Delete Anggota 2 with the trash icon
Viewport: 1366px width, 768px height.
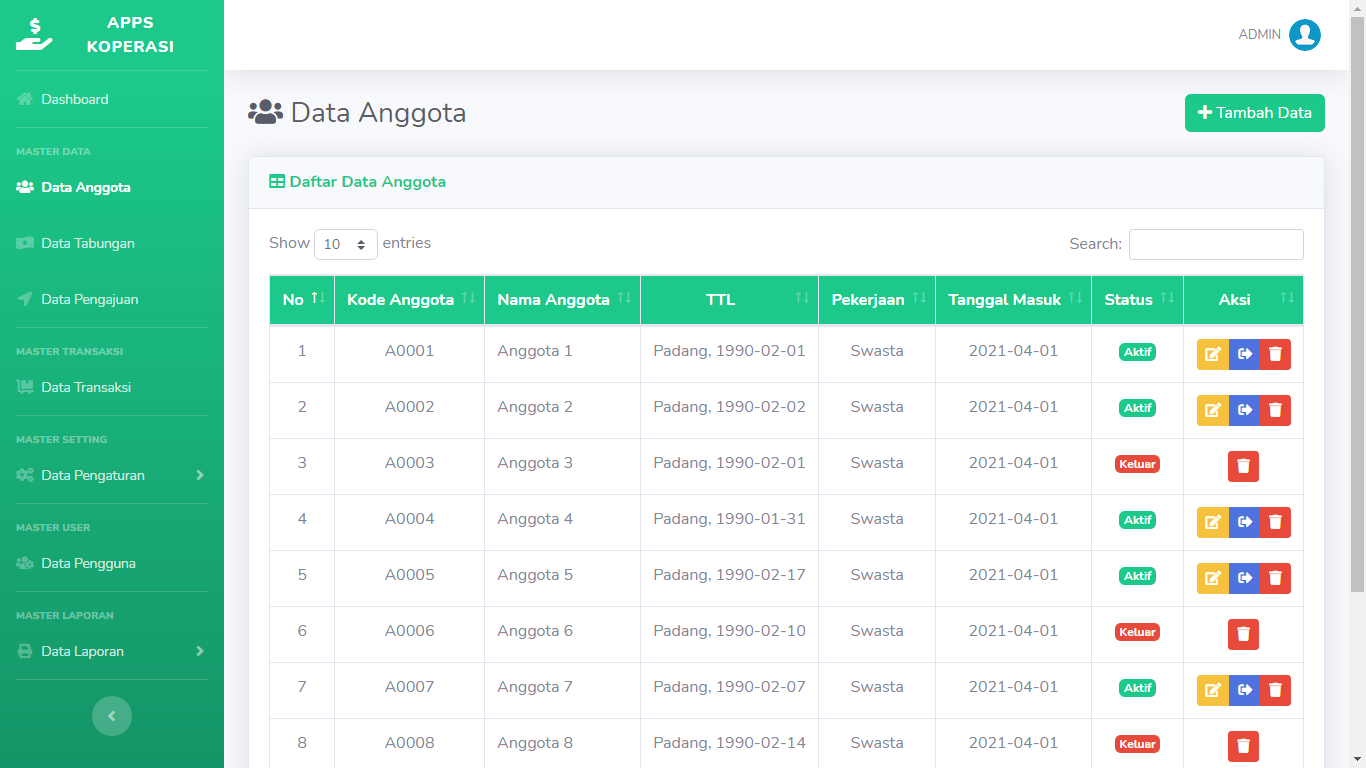1275,410
